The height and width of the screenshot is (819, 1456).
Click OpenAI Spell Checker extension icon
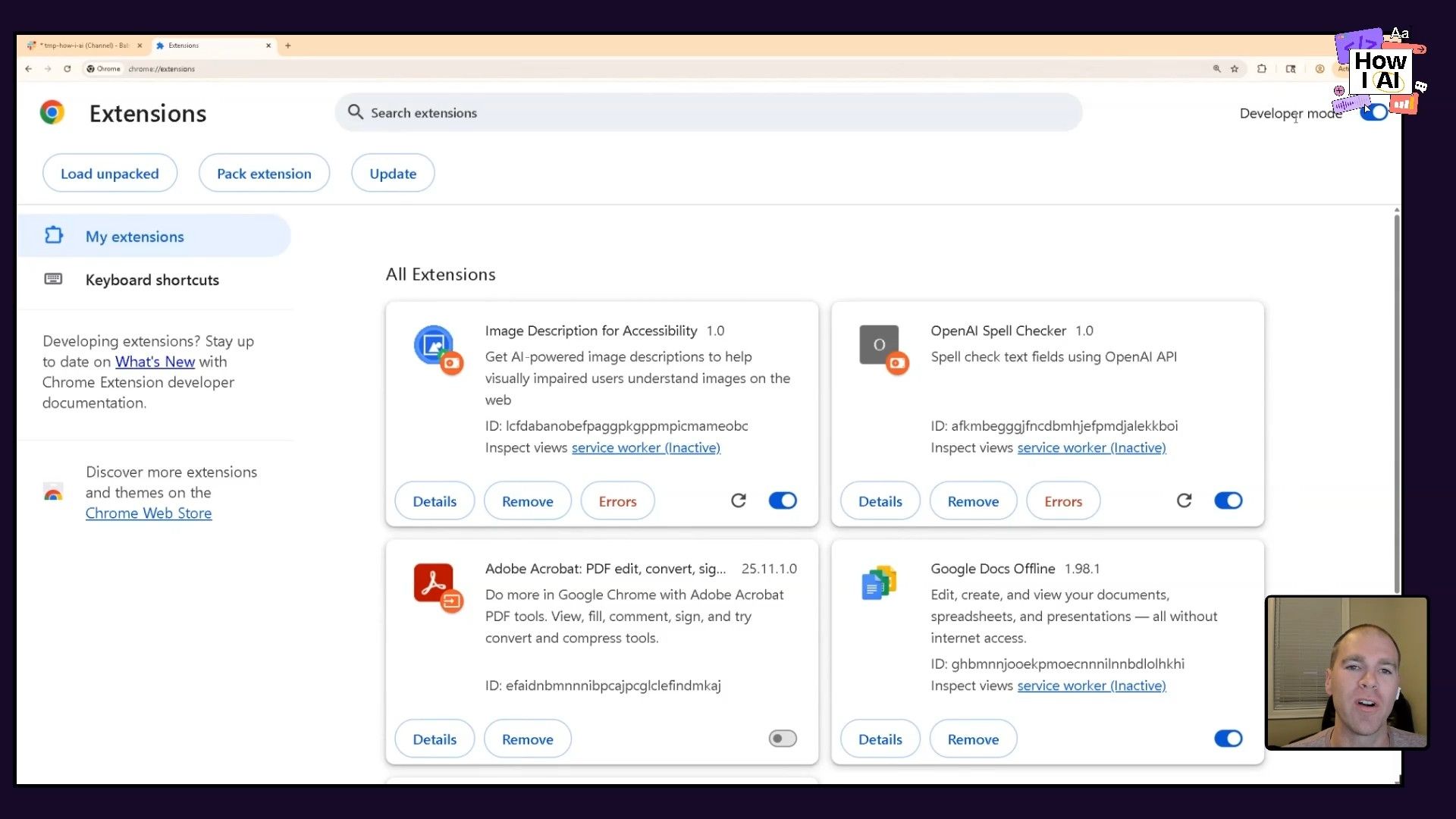click(883, 349)
